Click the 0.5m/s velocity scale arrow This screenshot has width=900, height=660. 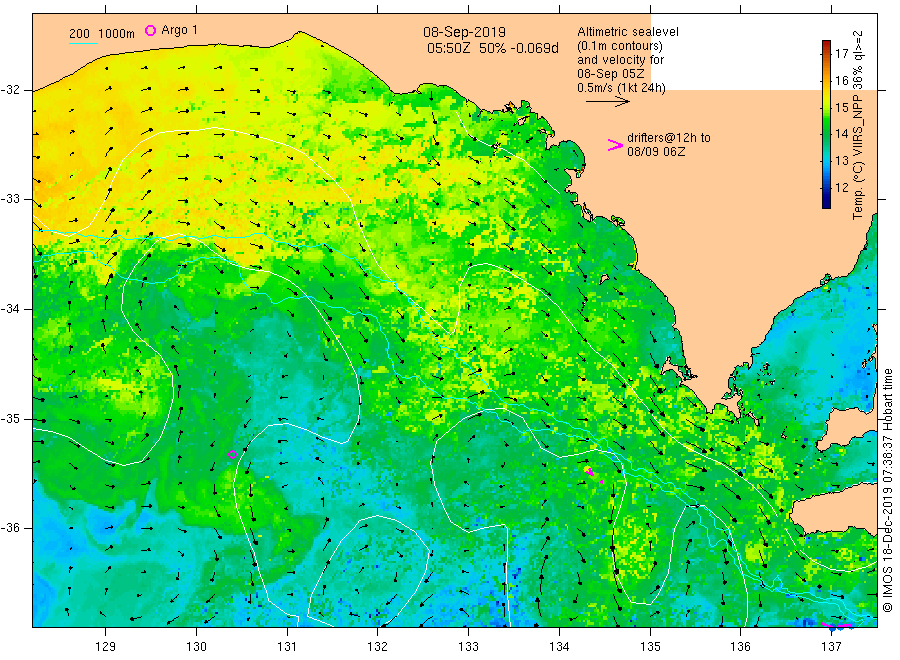[607, 102]
